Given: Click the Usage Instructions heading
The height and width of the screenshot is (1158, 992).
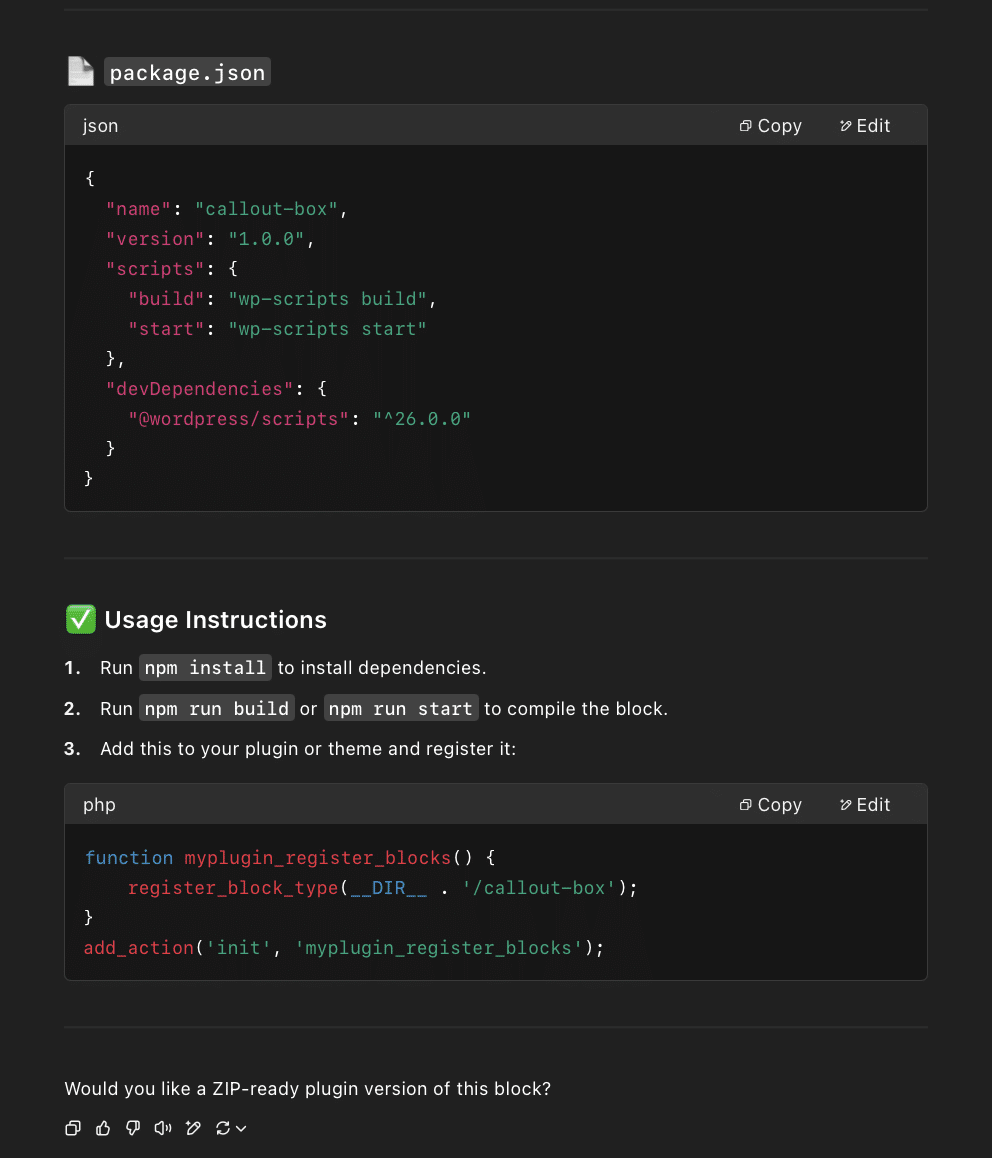Looking at the screenshot, I should [x=216, y=620].
